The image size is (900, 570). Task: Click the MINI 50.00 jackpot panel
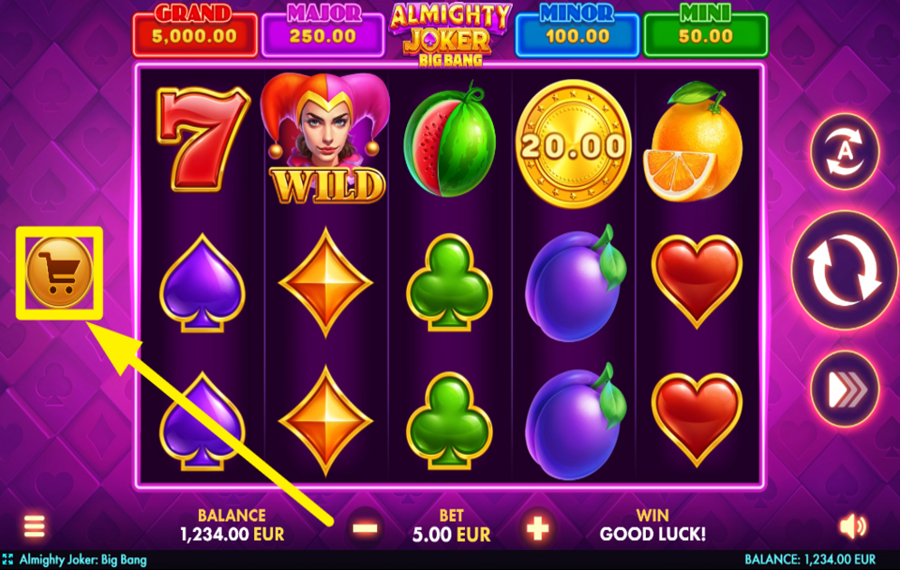click(705, 32)
